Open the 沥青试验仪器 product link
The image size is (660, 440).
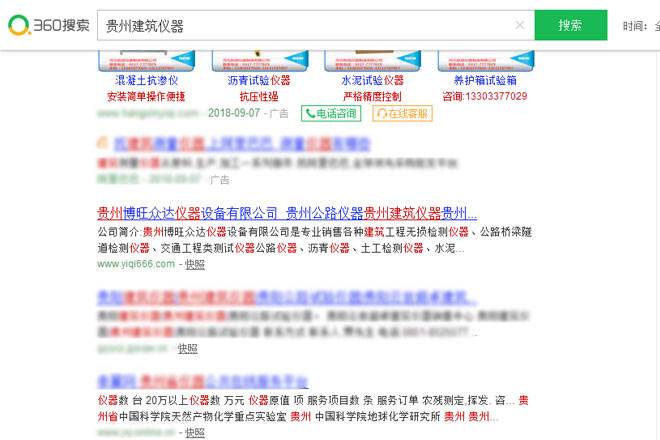click(x=259, y=80)
